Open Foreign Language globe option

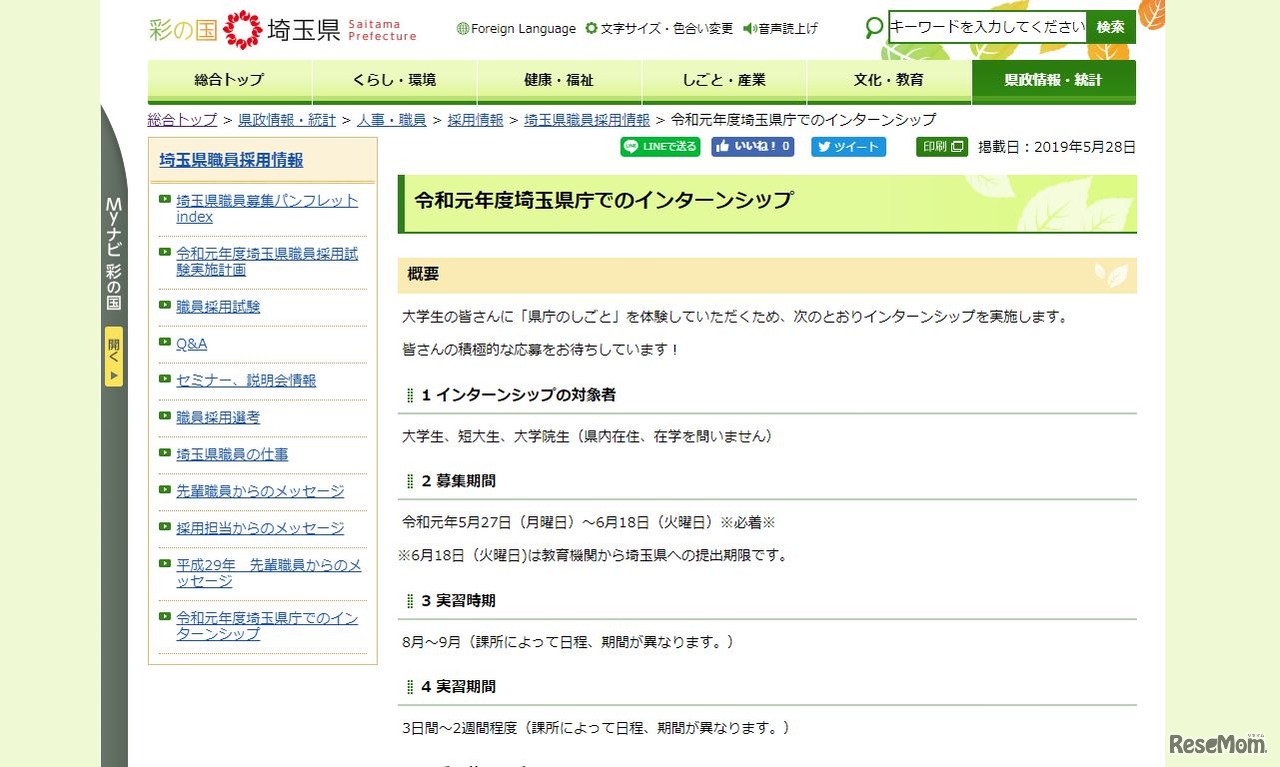pos(516,29)
